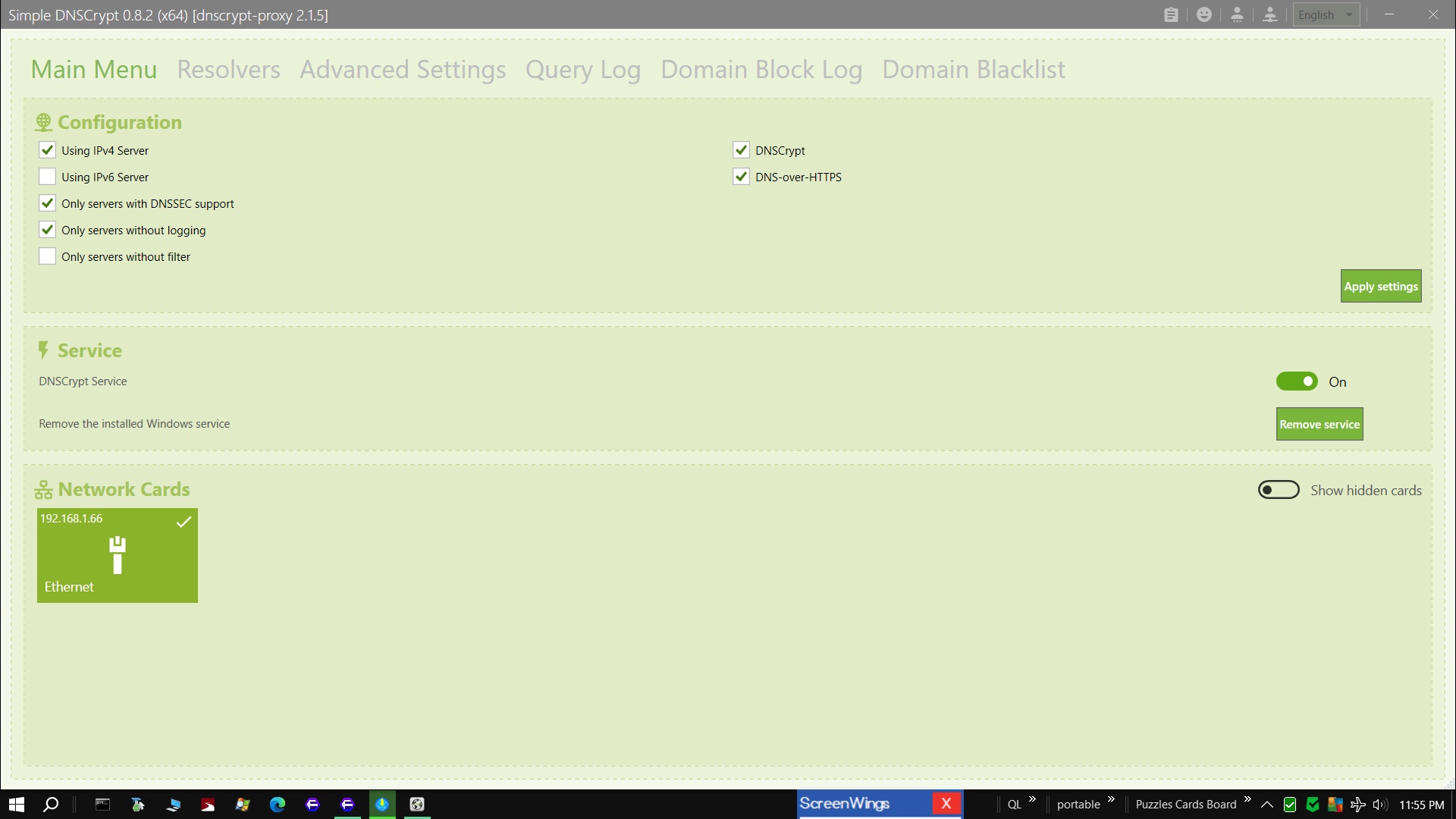Check Only servers without filter
This screenshot has height=819, width=1456.
[47, 256]
